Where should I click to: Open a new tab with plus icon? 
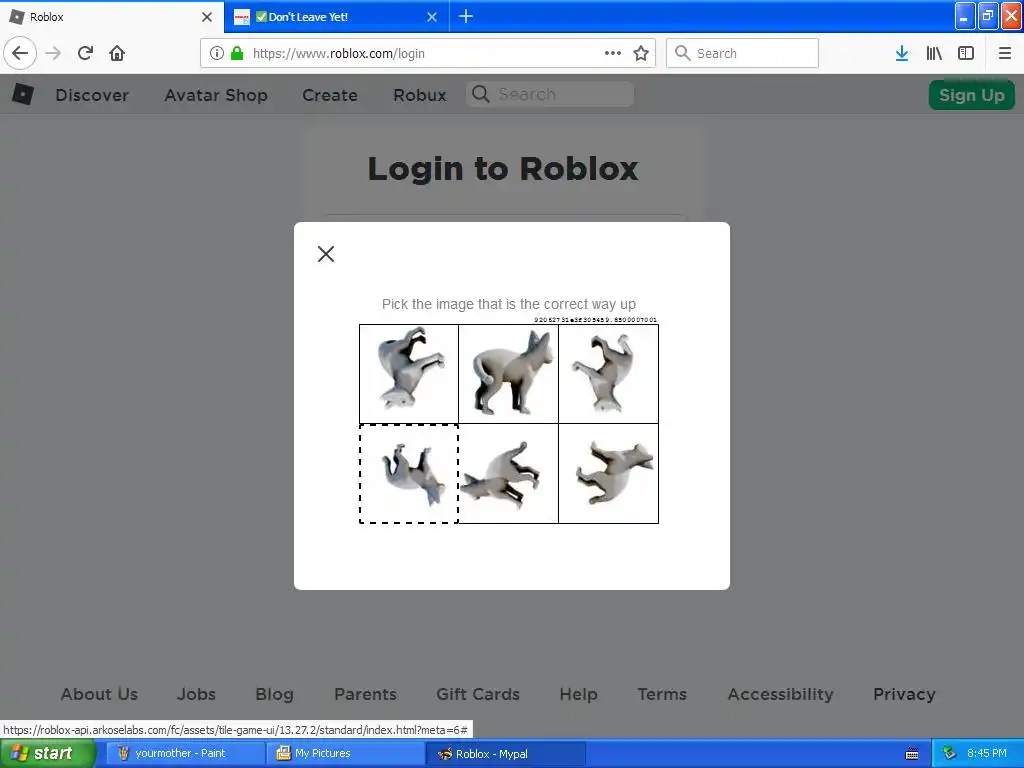click(x=466, y=16)
